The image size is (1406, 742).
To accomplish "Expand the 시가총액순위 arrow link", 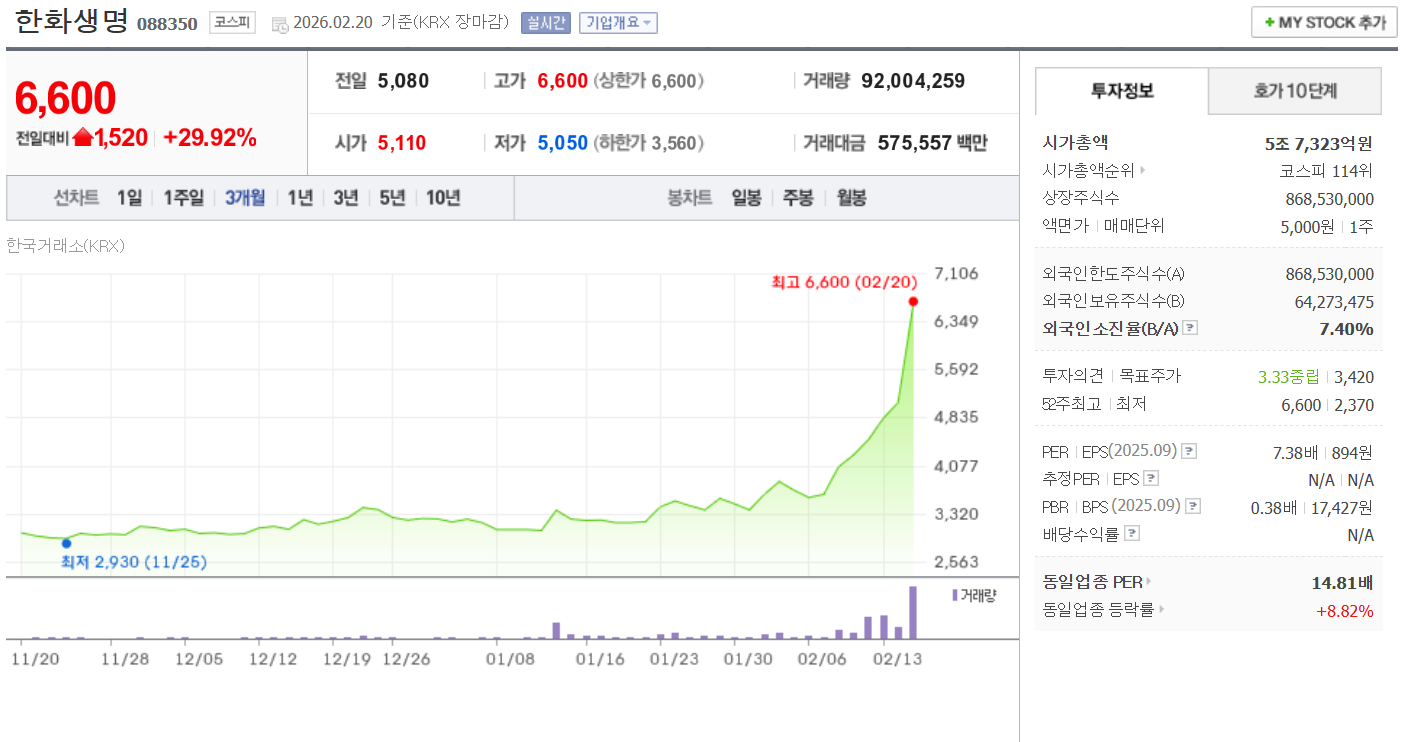I will (1143, 171).
